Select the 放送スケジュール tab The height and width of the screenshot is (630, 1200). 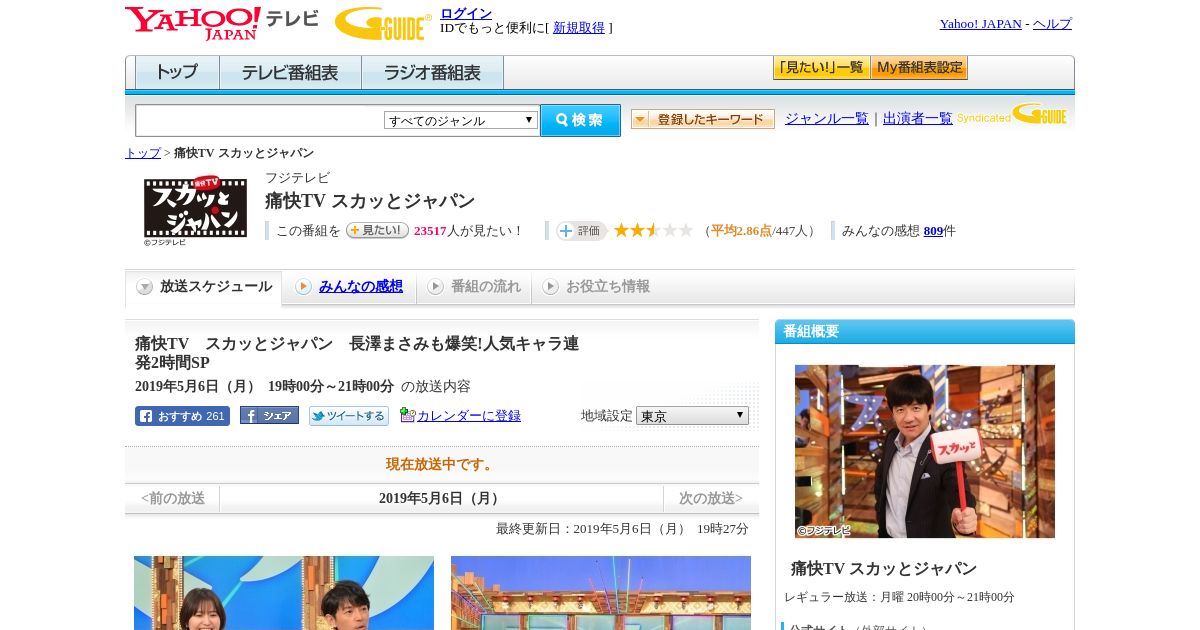pyautogui.click(x=204, y=287)
